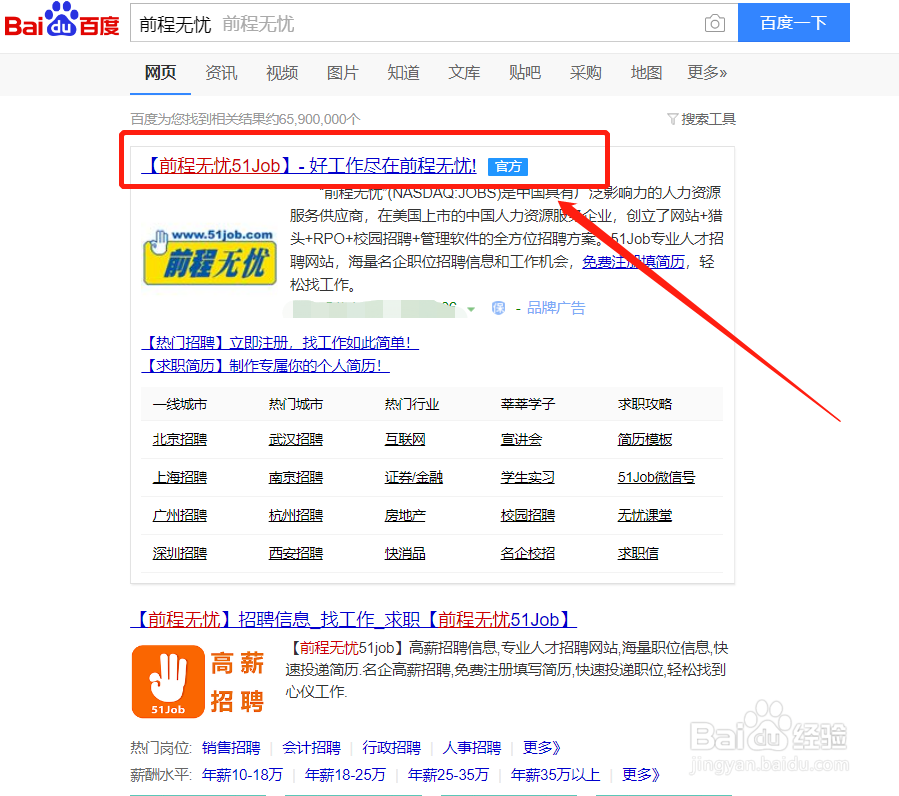Viewport: 899px width, 796px height.
Task: Open 简历模板 link
Action: (x=644, y=439)
